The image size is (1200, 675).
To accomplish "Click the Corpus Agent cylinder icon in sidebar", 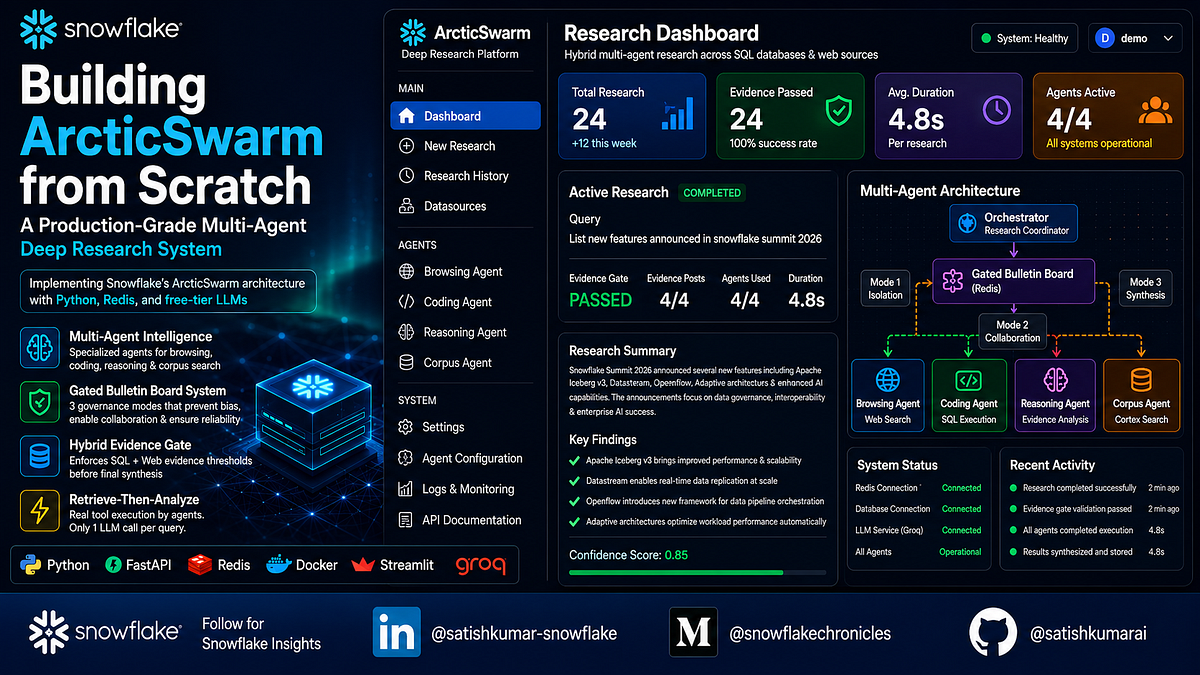I will tap(406, 363).
